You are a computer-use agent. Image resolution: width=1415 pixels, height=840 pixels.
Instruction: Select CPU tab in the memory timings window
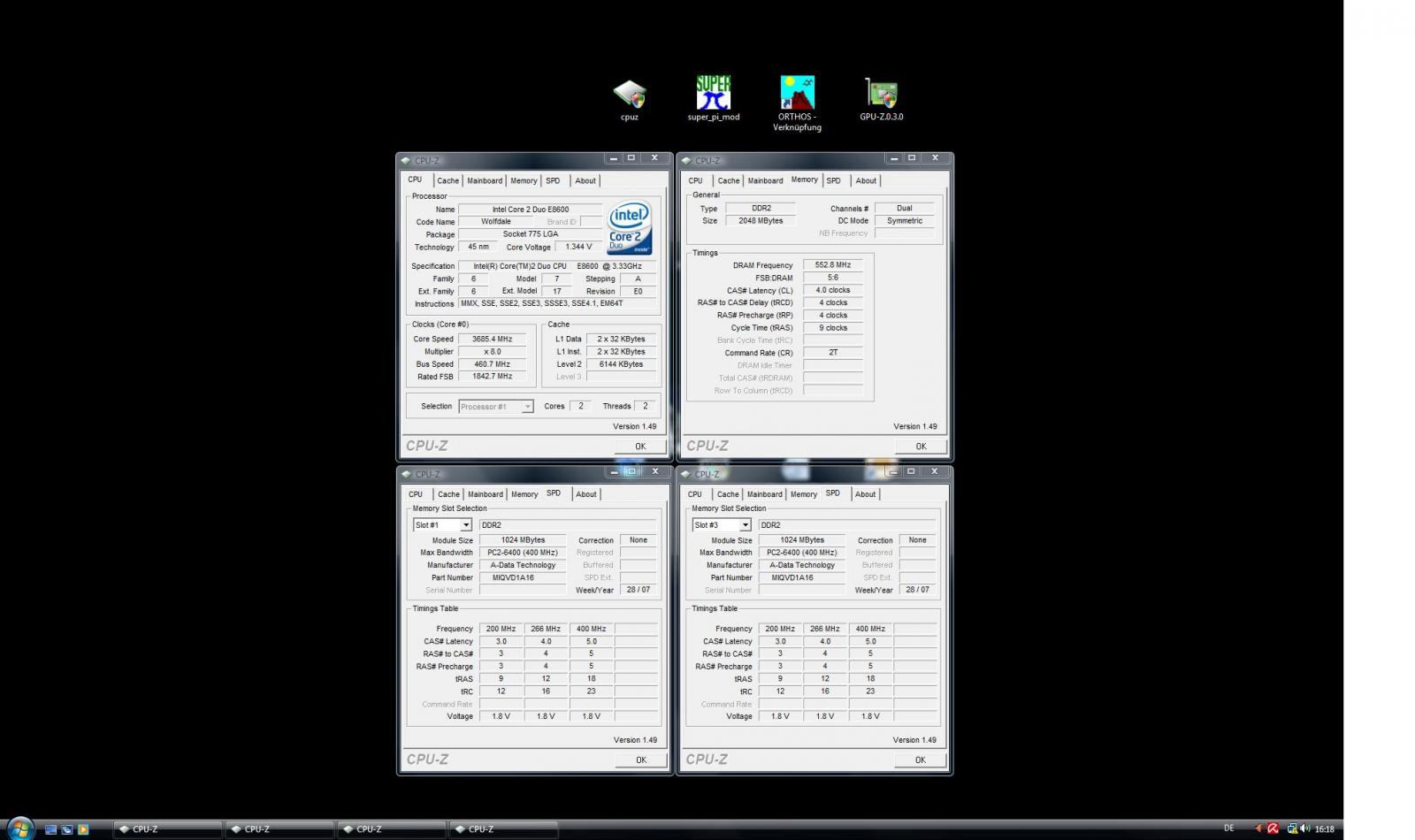pyautogui.click(x=696, y=180)
